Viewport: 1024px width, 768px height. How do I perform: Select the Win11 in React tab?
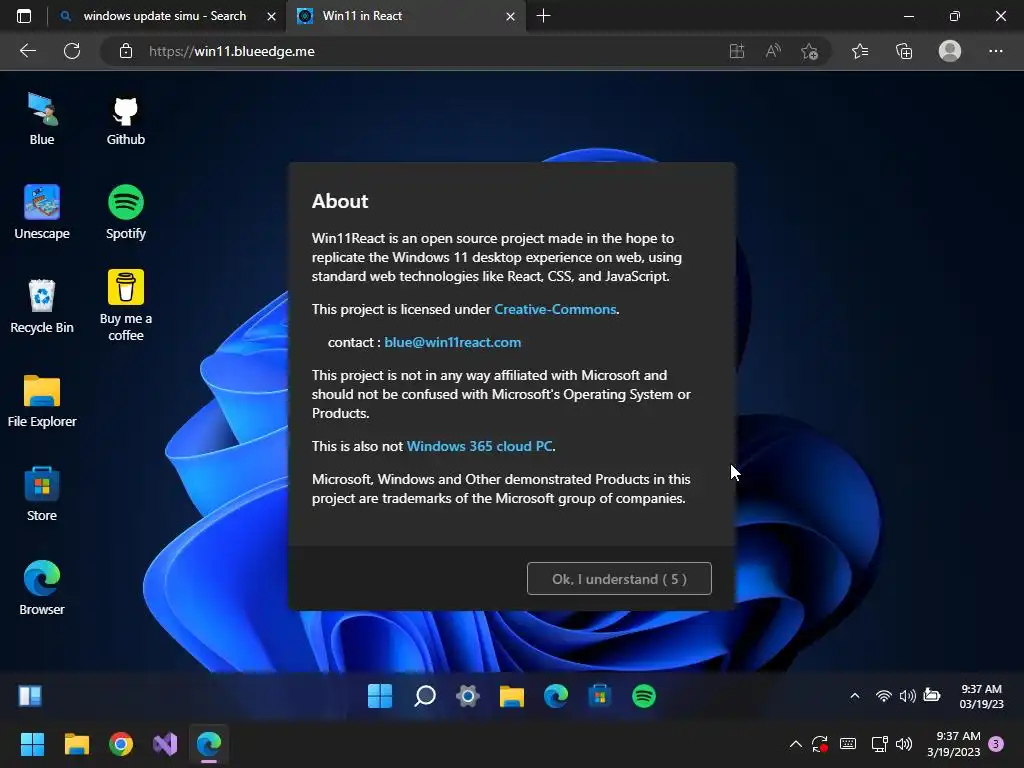(404, 16)
